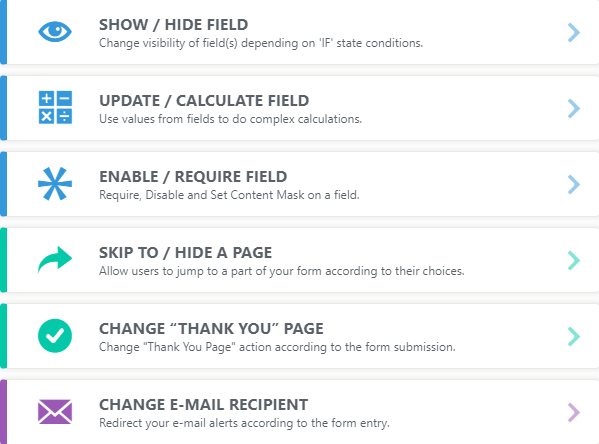The image size is (599, 444).
Task: Click the curved arrow Skip To icon
Action: point(55,259)
